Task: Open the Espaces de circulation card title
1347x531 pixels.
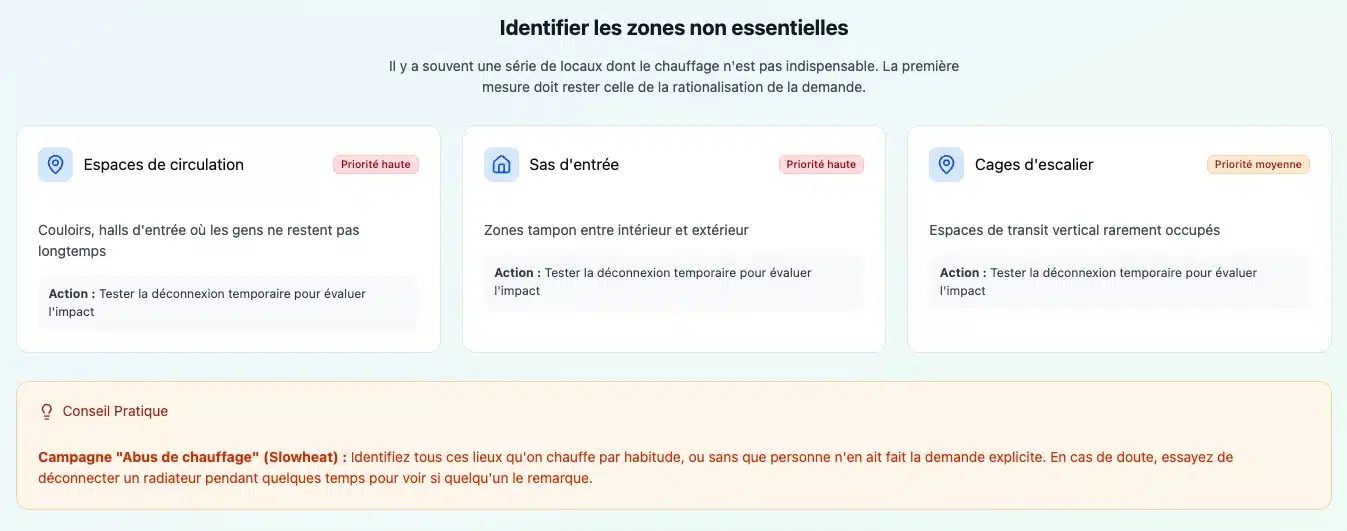Action: pyautogui.click(x=164, y=165)
